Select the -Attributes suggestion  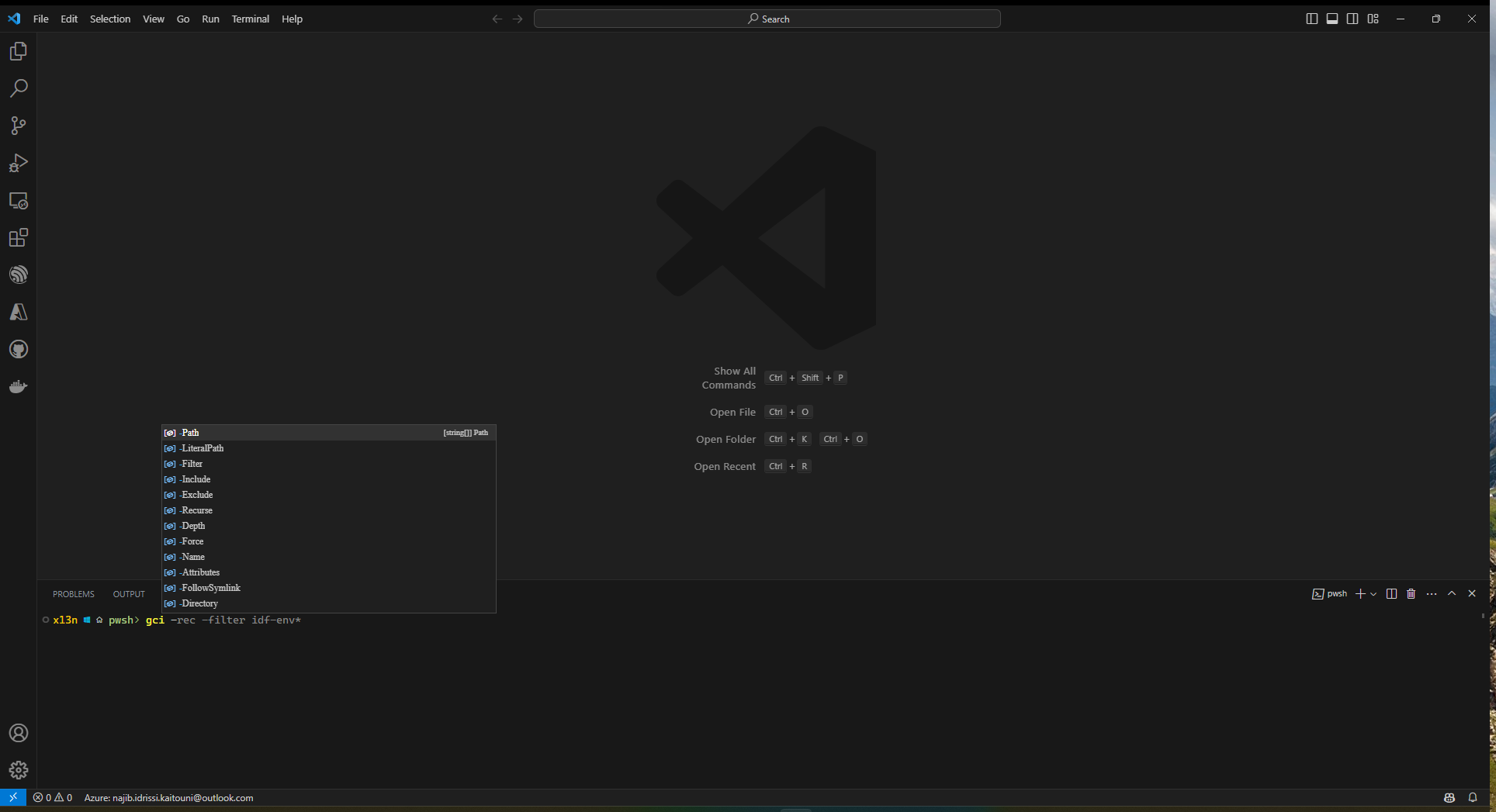[x=329, y=572]
